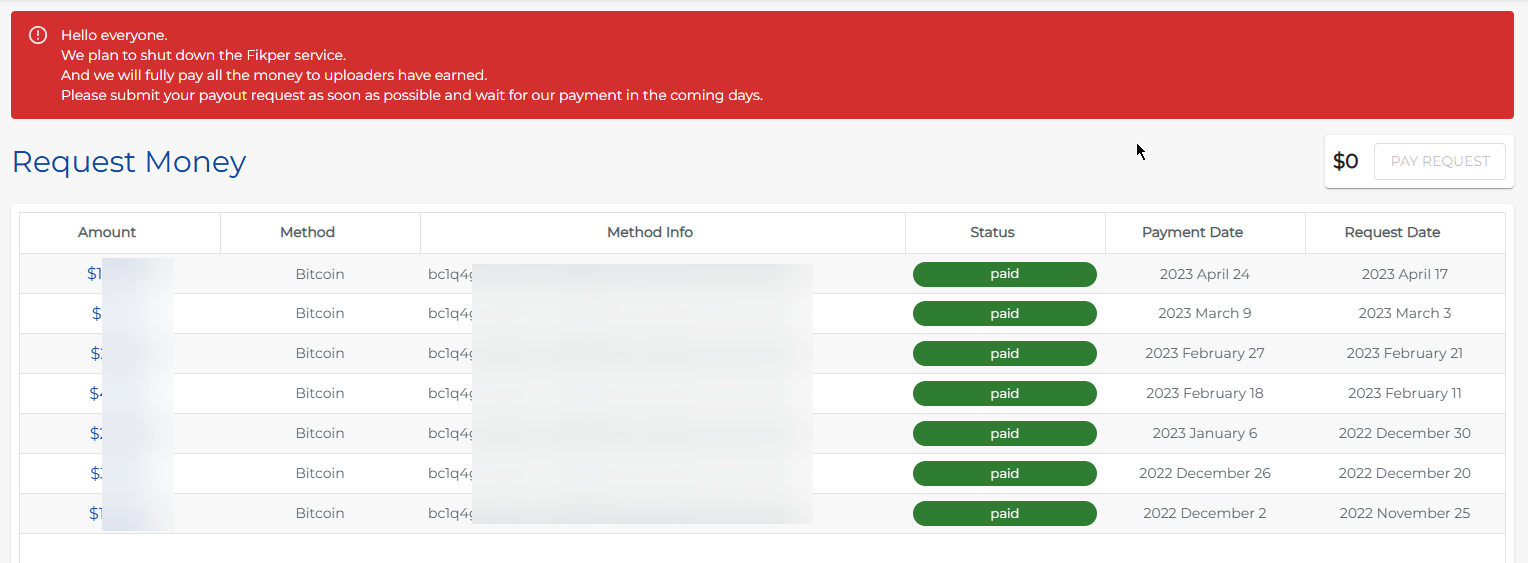1528x563 pixels.
Task: Click paid status for 2023 January 6 payment
Action: tap(1004, 433)
